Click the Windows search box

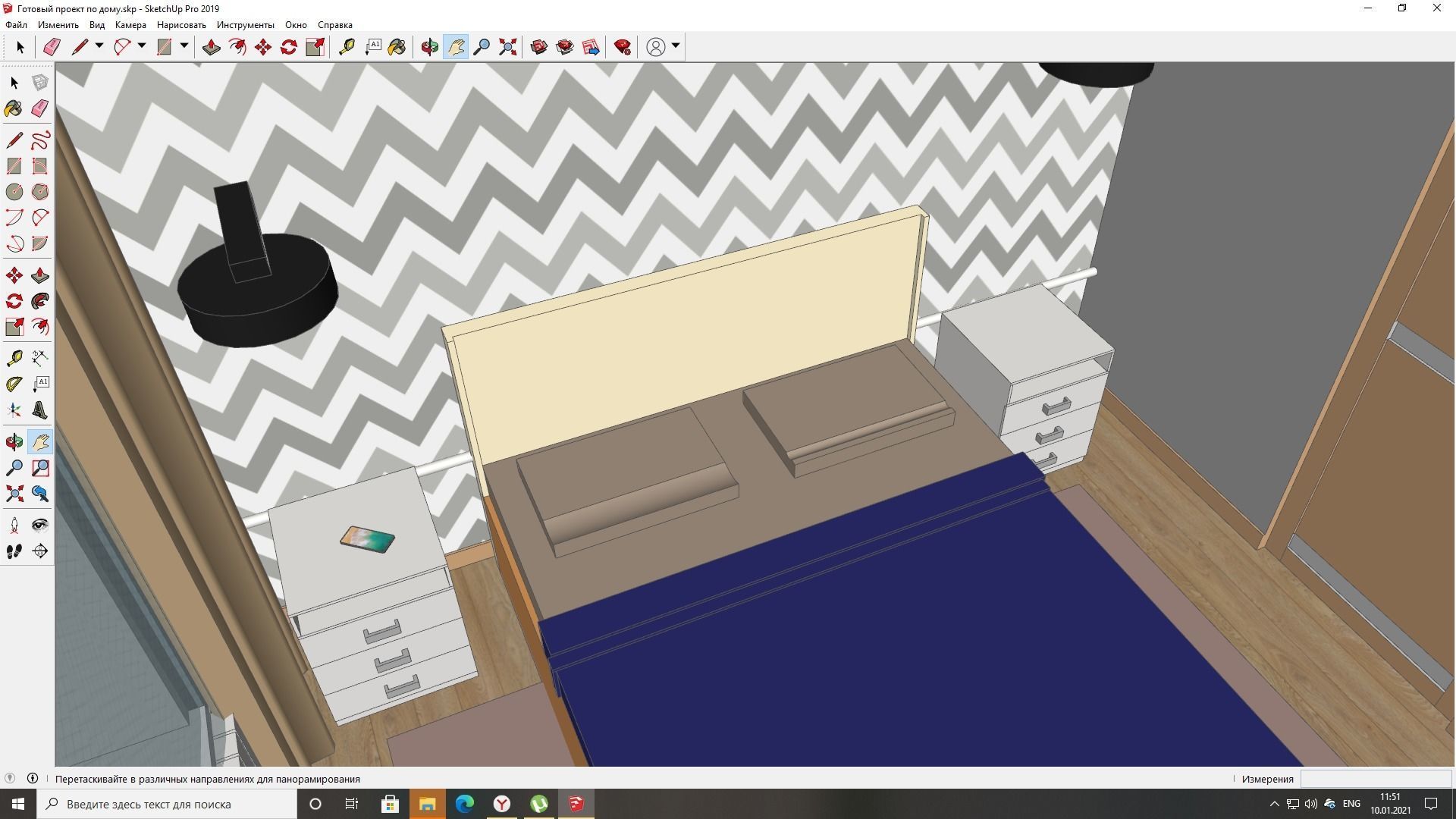167,804
